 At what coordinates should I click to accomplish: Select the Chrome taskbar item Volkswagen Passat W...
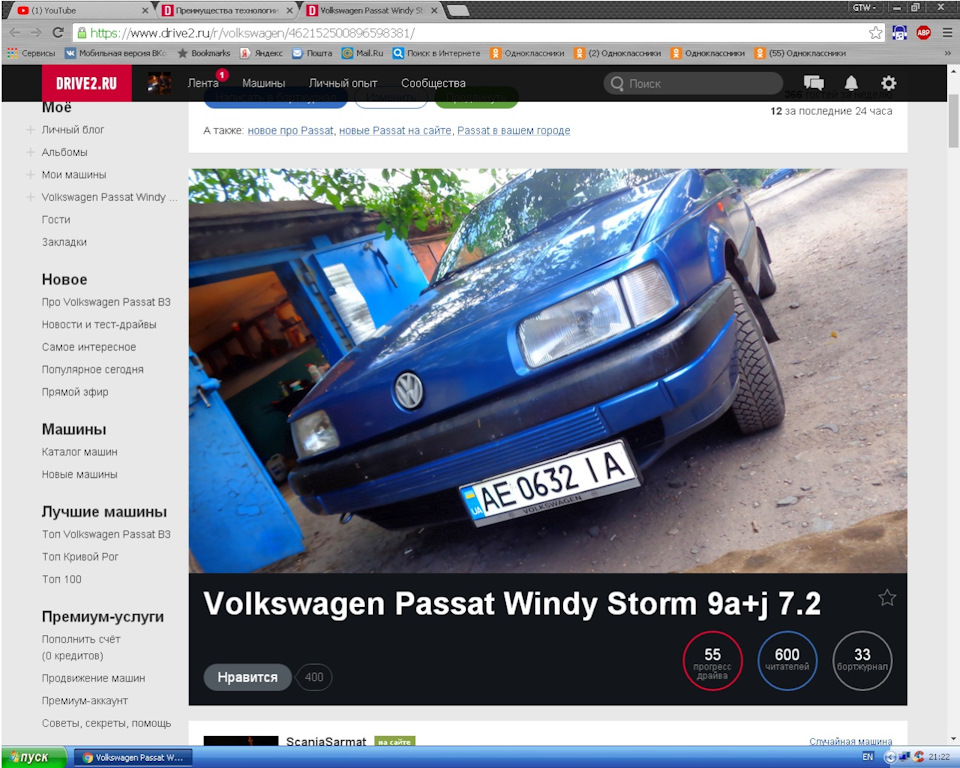tap(133, 758)
